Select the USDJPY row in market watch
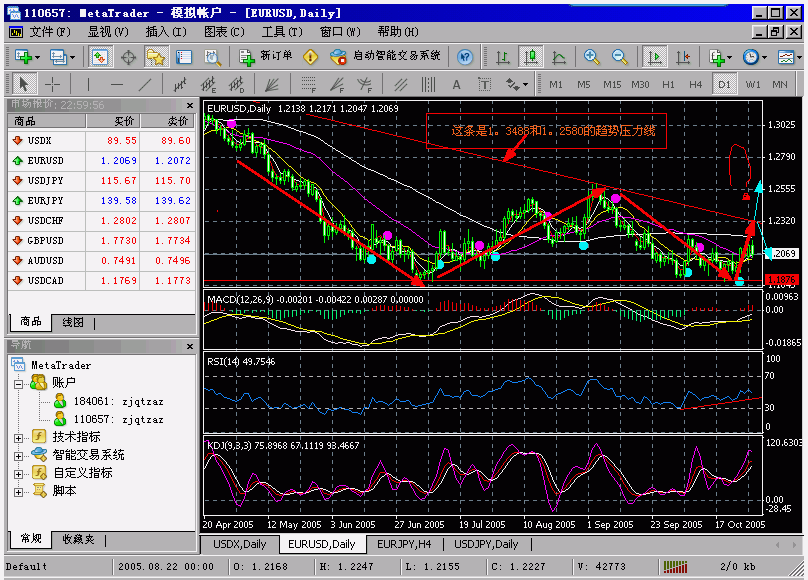The image size is (808, 580). click(102, 181)
